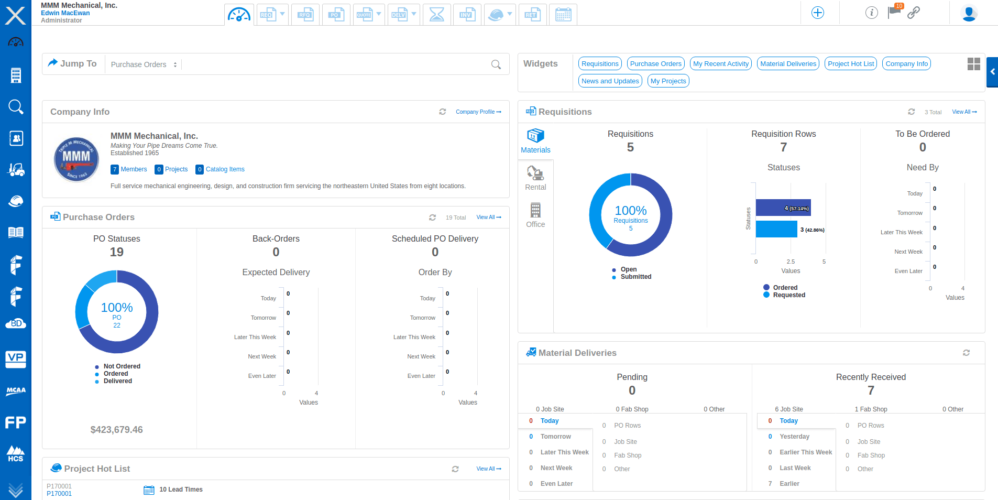This screenshot has width=998, height=500.
Task: Expand the hard hat toolbar dropdown arrow
Action: click(x=510, y=14)
